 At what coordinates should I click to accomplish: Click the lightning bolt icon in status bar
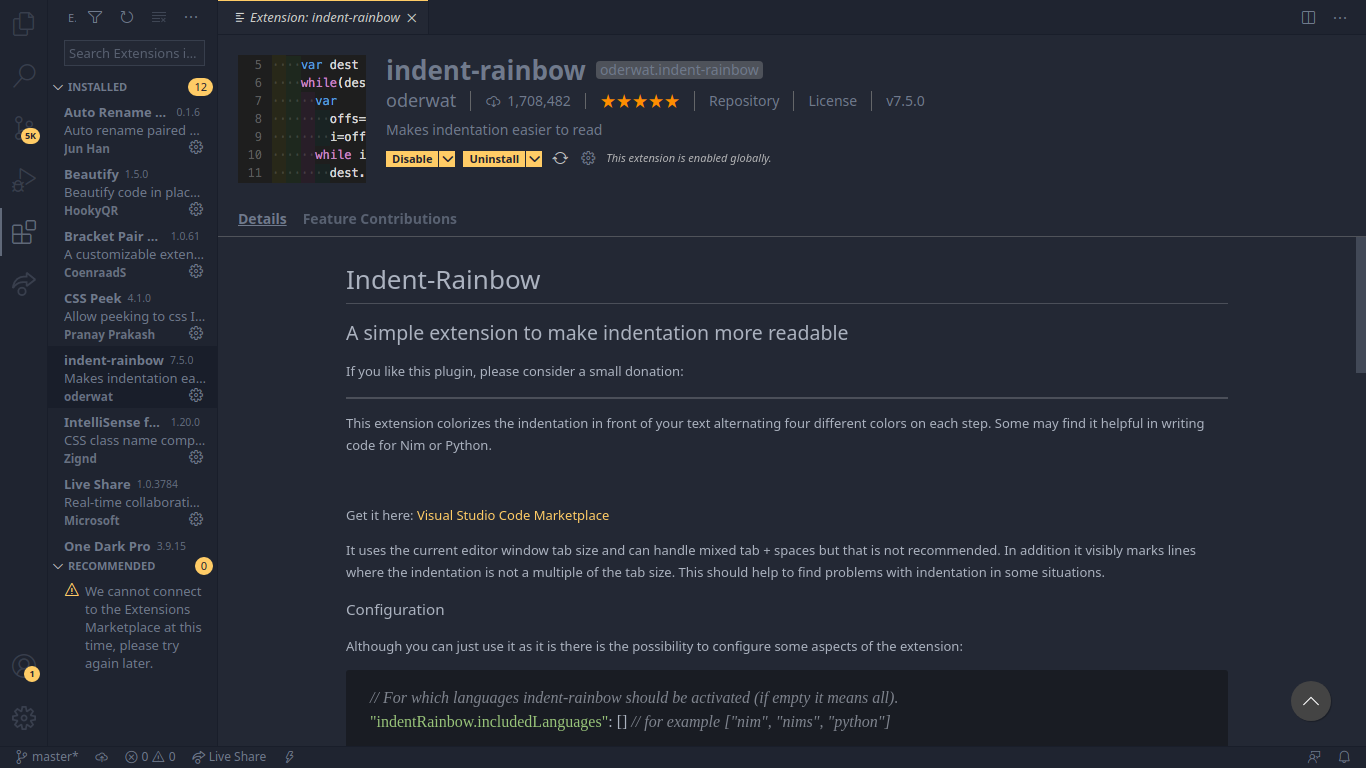[290, 757]
